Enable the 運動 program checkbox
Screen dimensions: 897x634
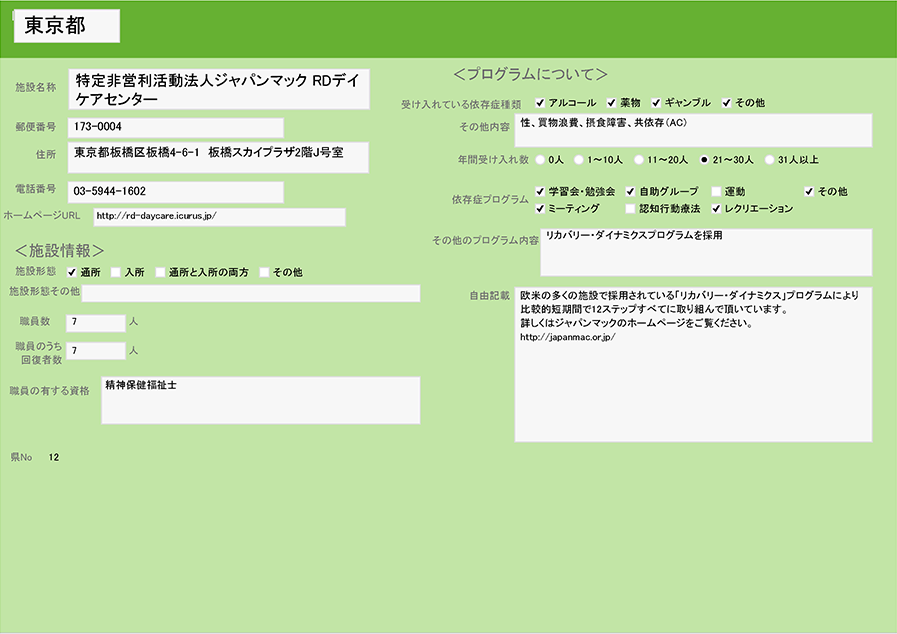716,191
